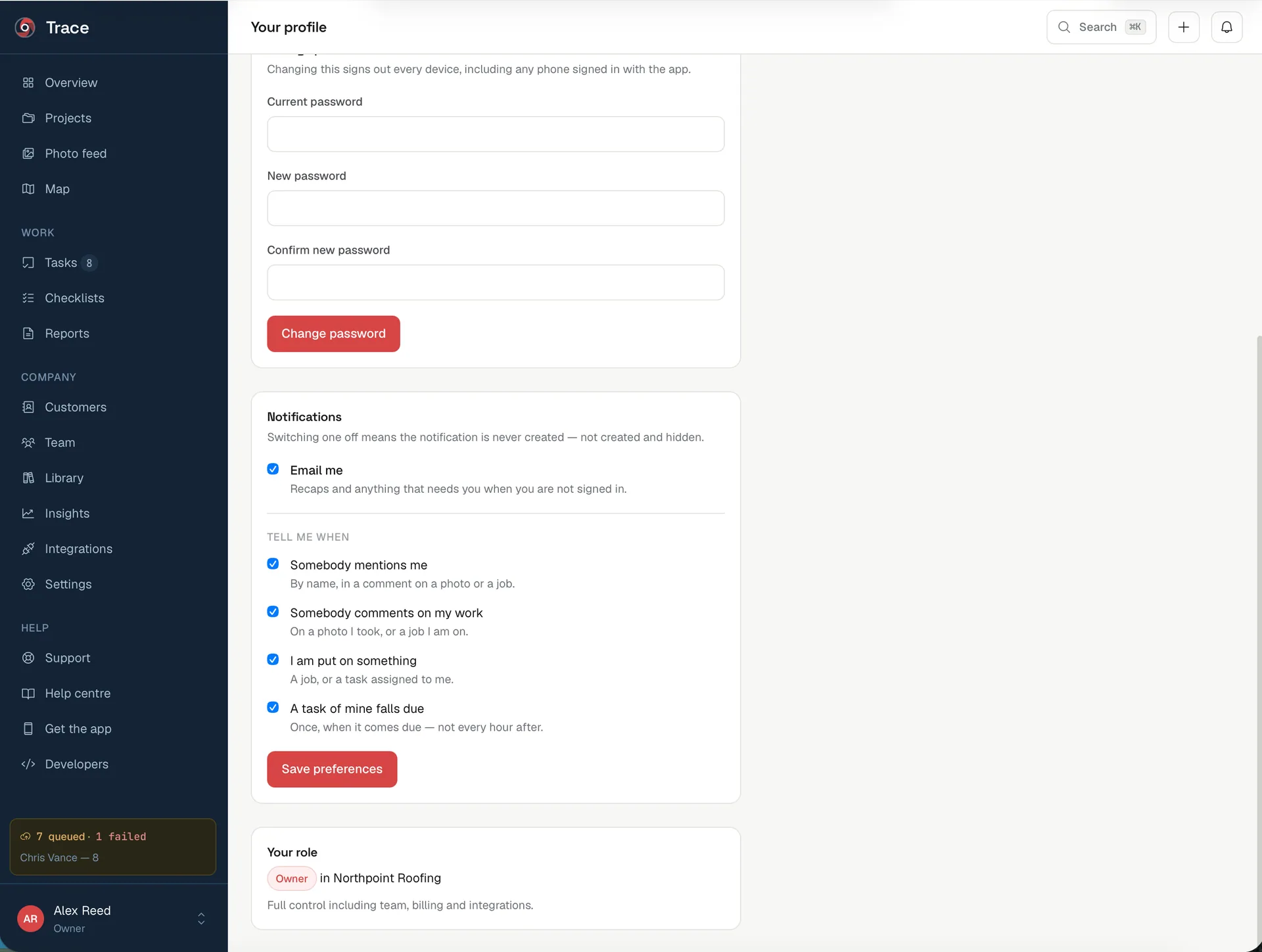Open the Reports document icon
This screenshot has height=952, width=1262.
28,334
